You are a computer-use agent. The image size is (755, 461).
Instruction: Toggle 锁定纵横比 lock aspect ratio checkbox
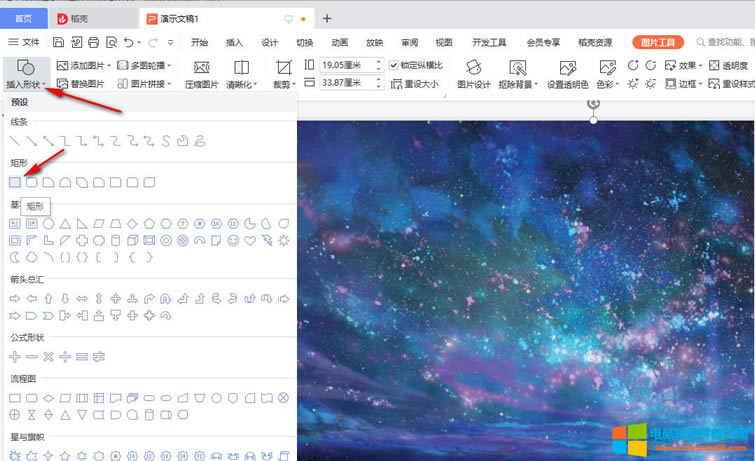pos(394,65)
